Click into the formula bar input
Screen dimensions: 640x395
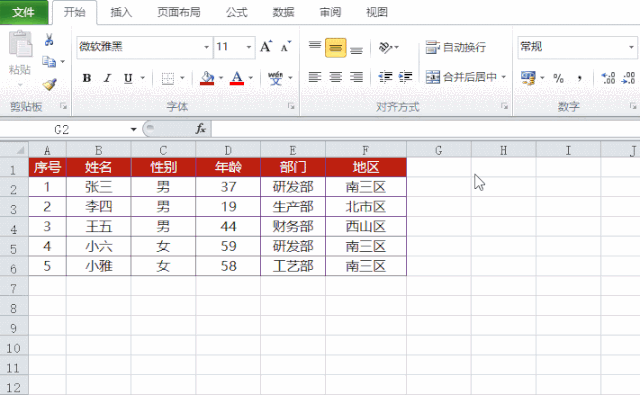coord(425,129)
